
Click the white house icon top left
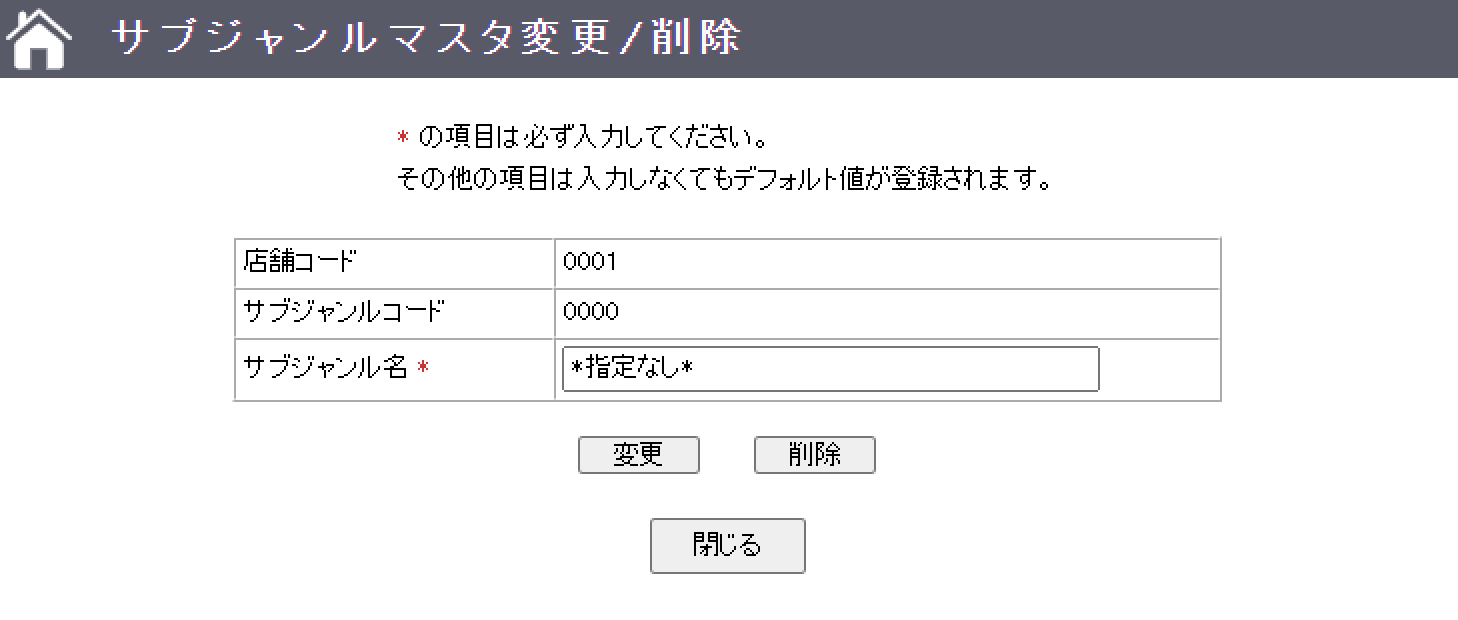(36, 37)
